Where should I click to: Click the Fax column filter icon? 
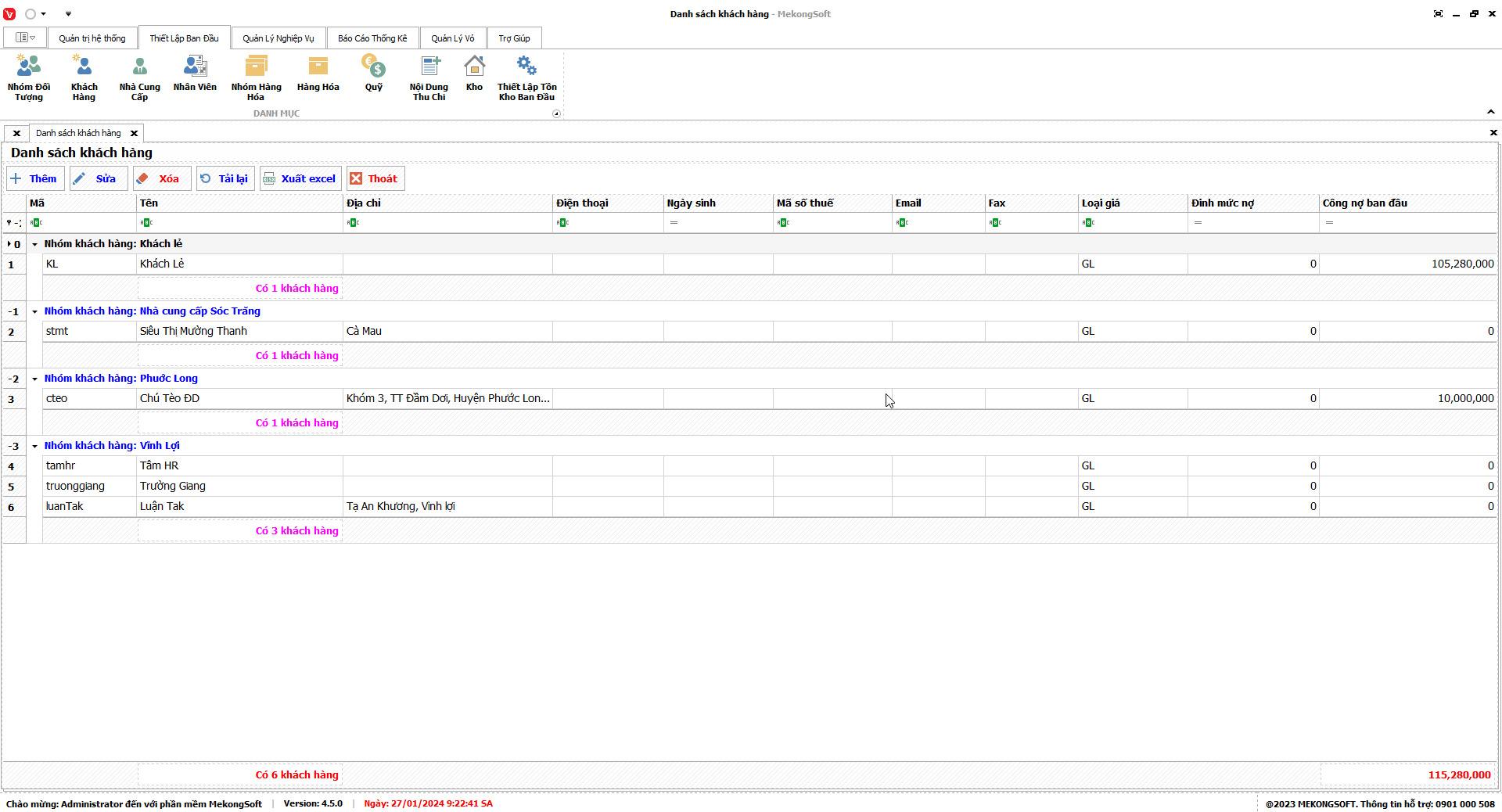click(995, 223)
